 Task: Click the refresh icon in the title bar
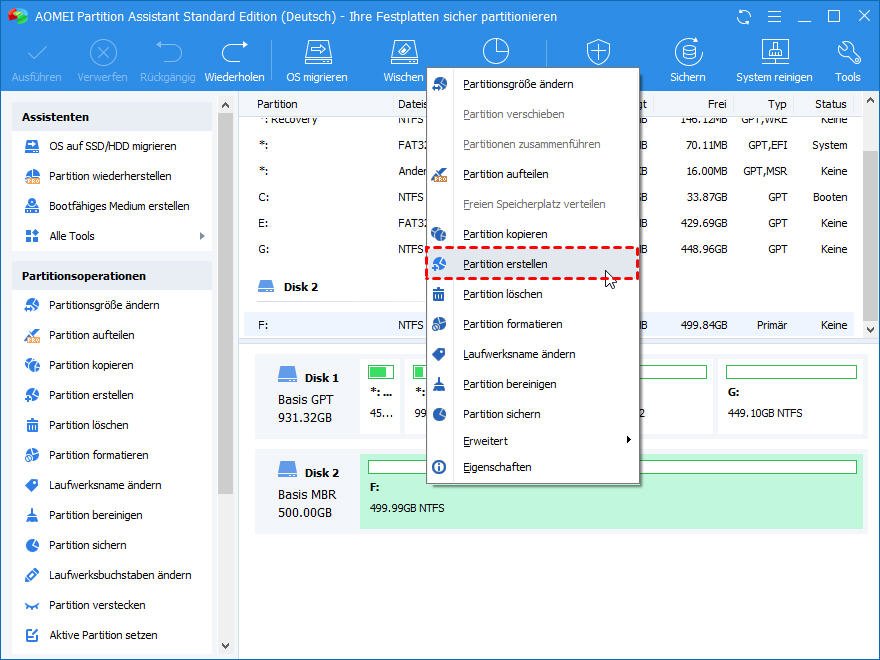[743, 17]
